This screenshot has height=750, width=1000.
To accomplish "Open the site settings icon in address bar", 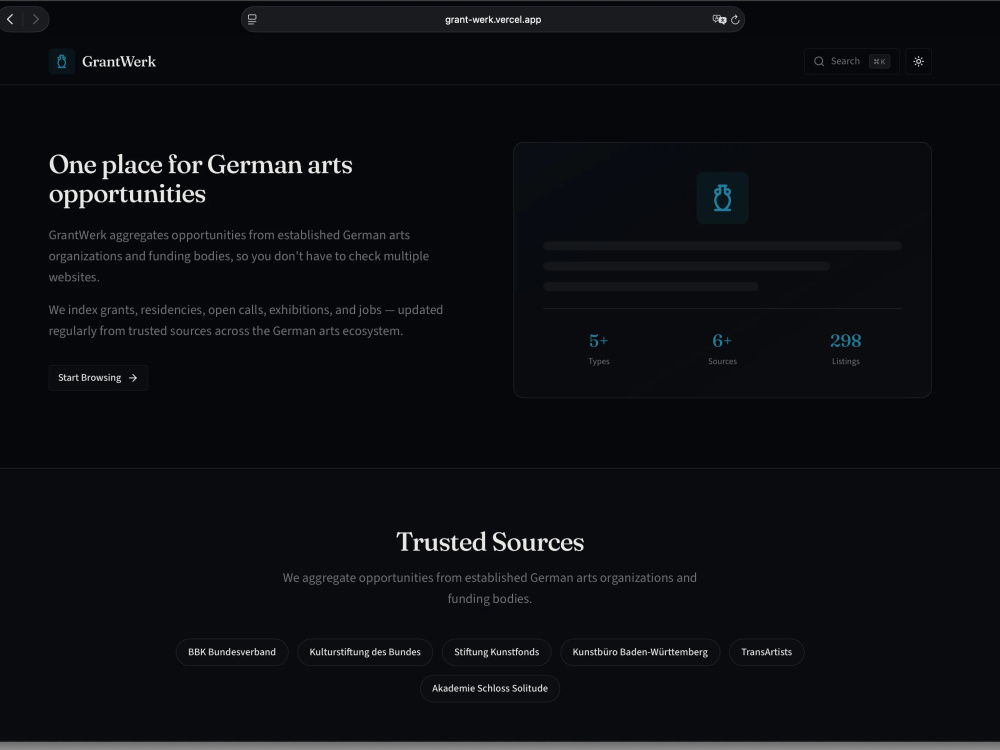I will (253, 20).
